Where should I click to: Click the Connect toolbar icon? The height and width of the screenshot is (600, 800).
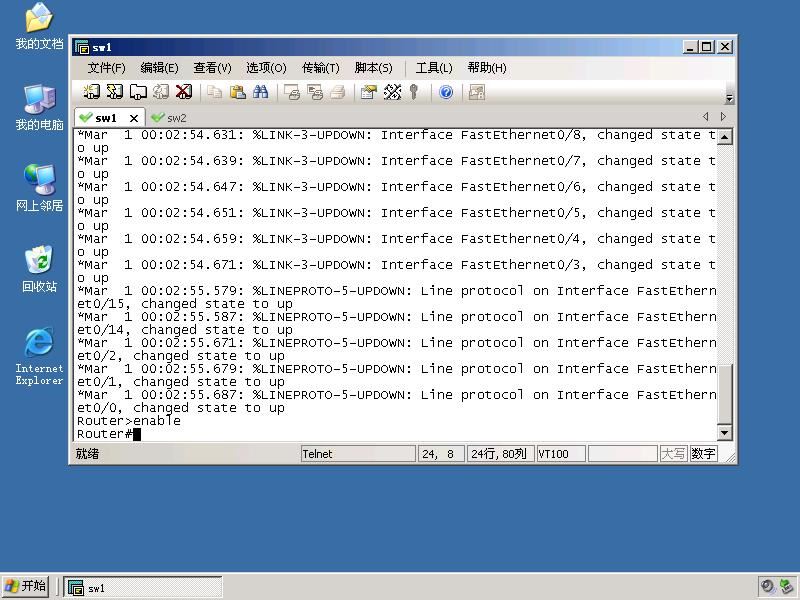(91, 92)
